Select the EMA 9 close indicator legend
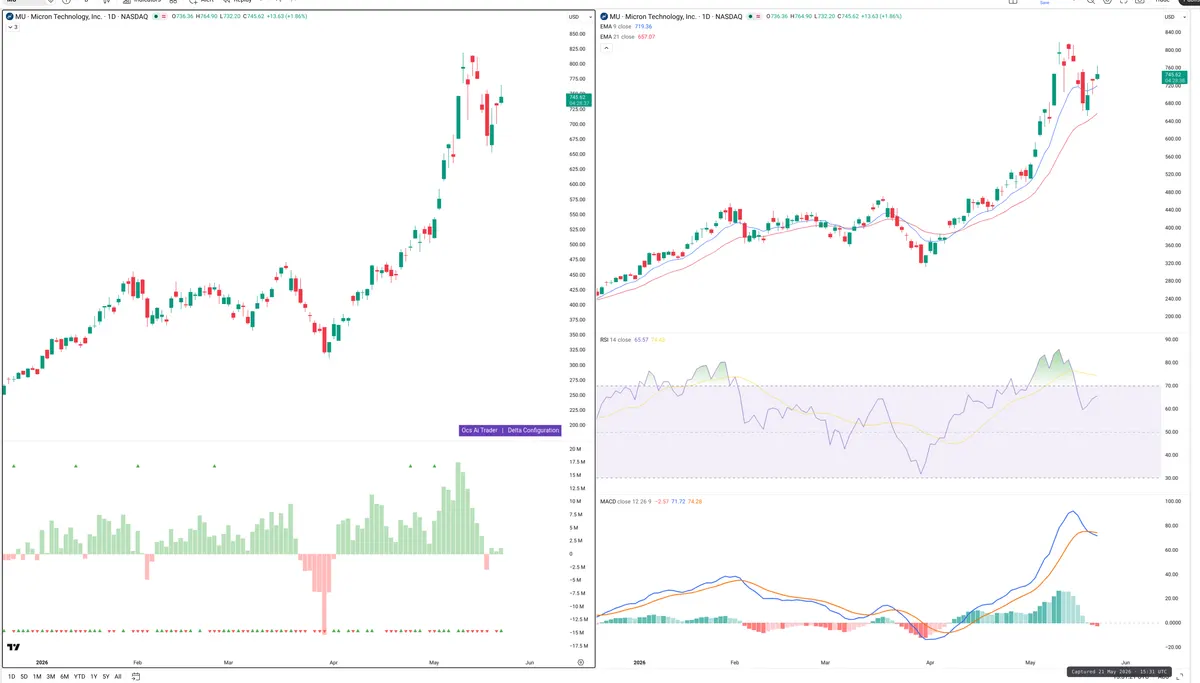The width and height of the screenshot is (1200, 683). pyautogui.click(x=615, y=27)
